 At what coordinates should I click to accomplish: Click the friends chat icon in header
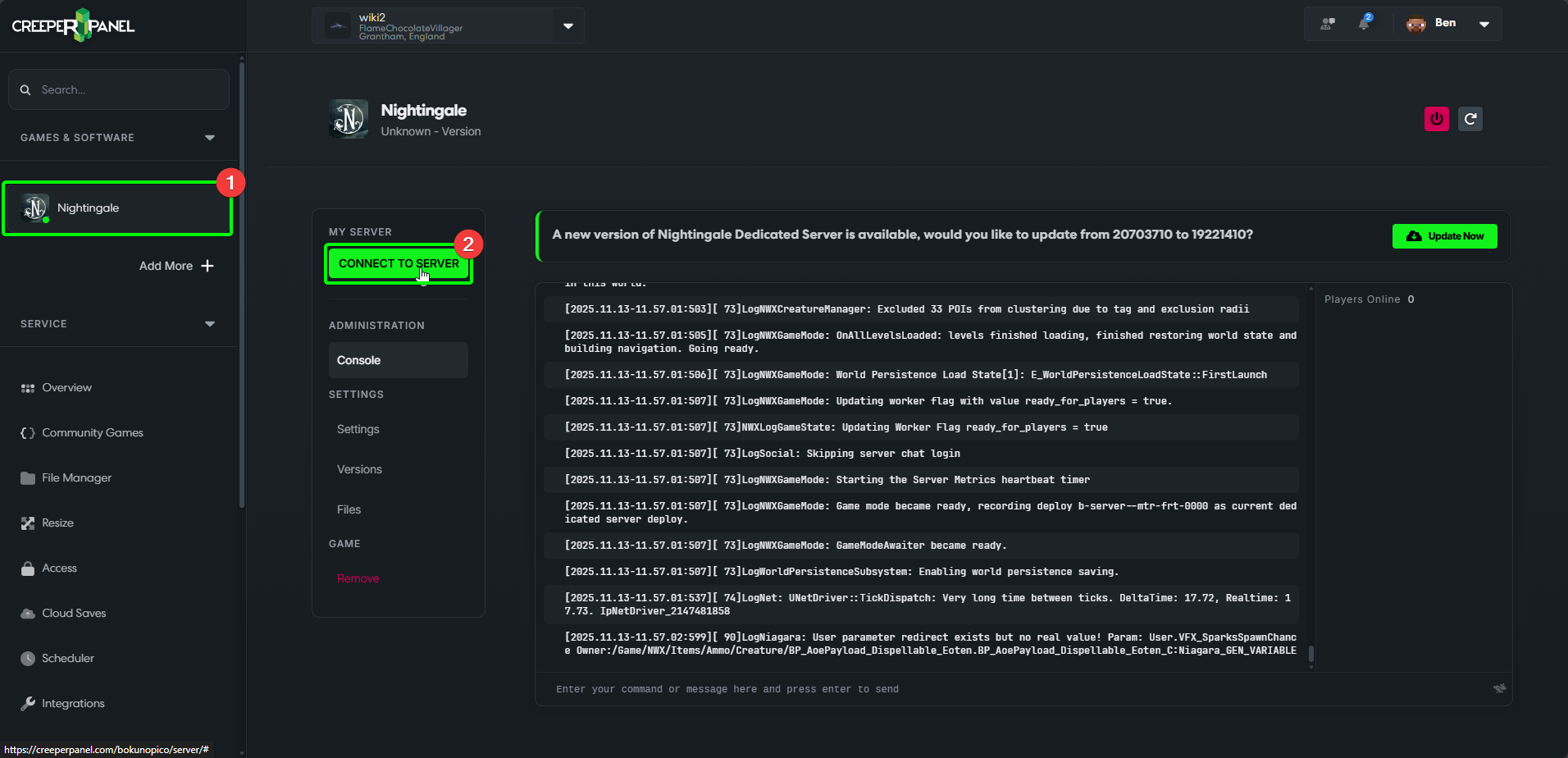pos(1328,24)
